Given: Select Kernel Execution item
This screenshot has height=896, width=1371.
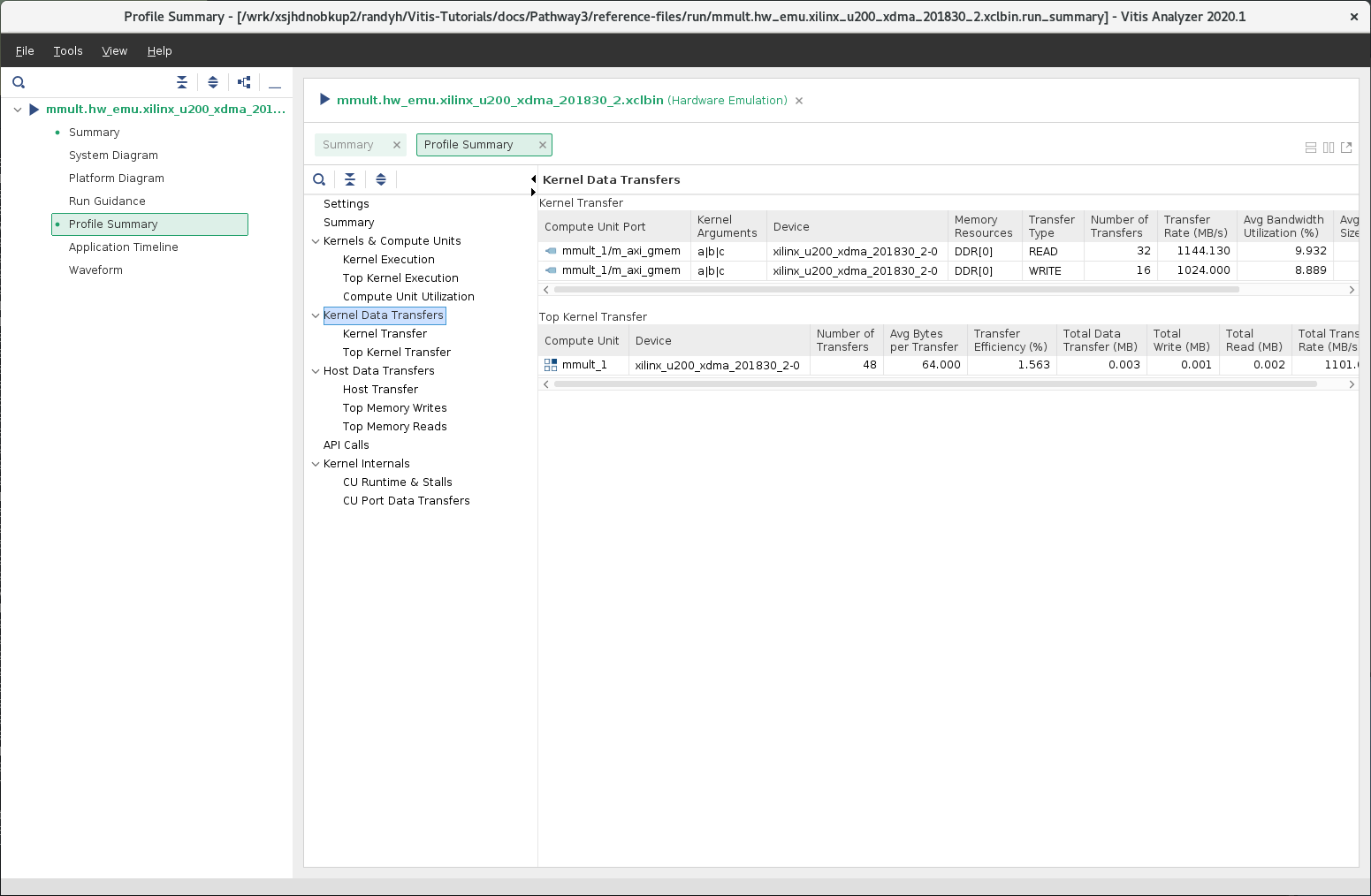Looking at the screenshot, I should (x=389, y=260).
